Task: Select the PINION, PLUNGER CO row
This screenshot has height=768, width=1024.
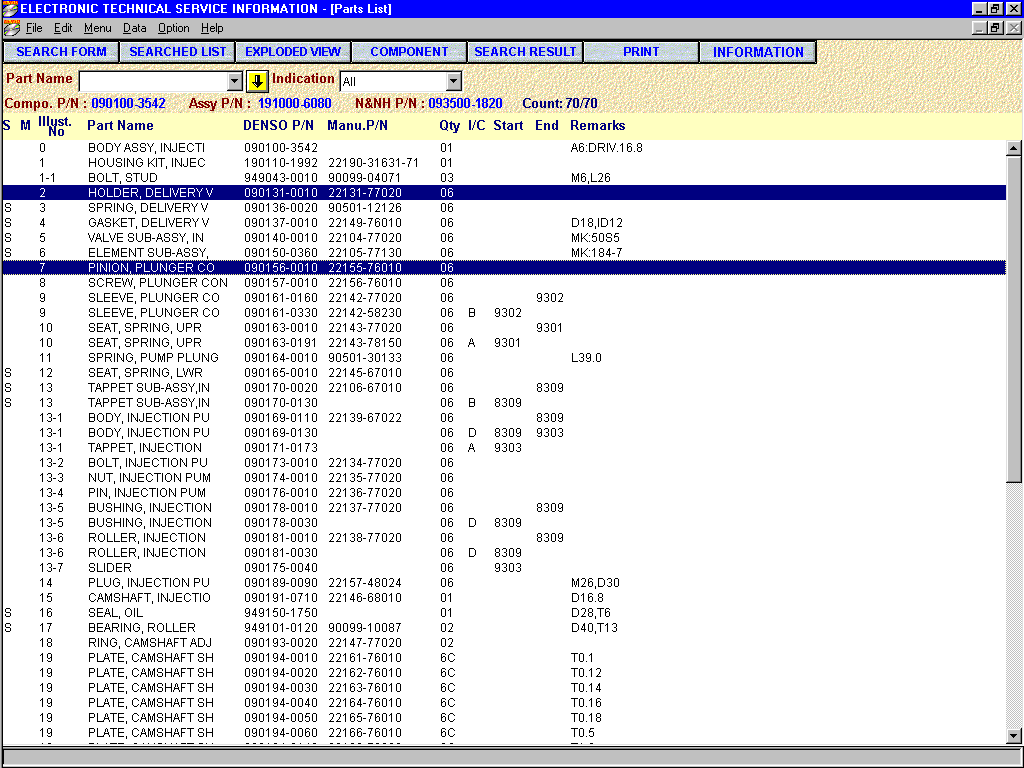Action: pos(504,268)
